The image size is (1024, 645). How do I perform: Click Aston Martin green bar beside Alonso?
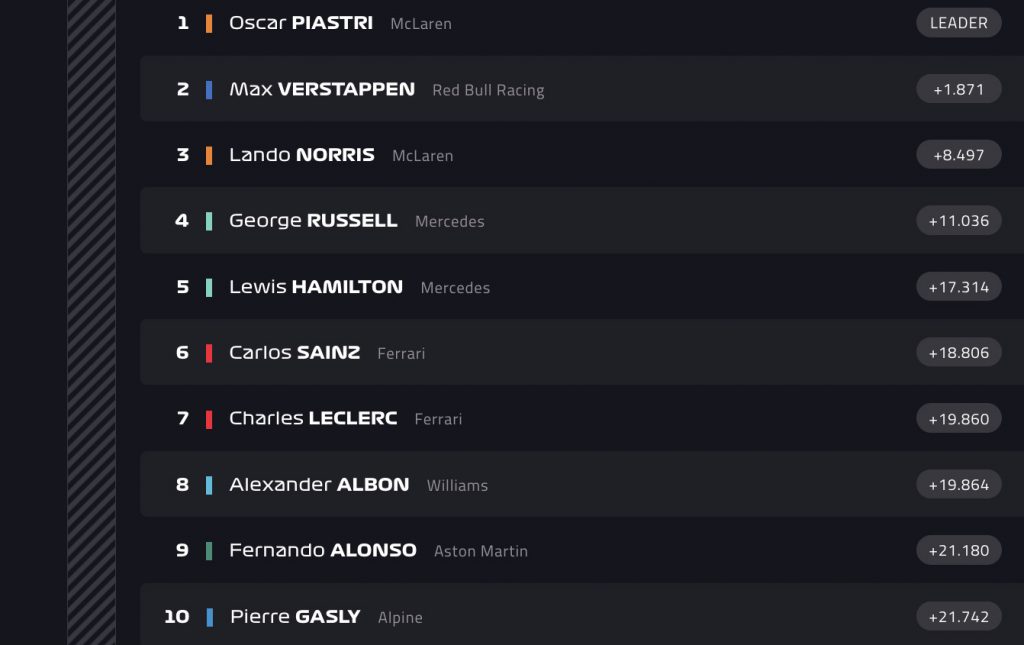[x=209, y=551]
